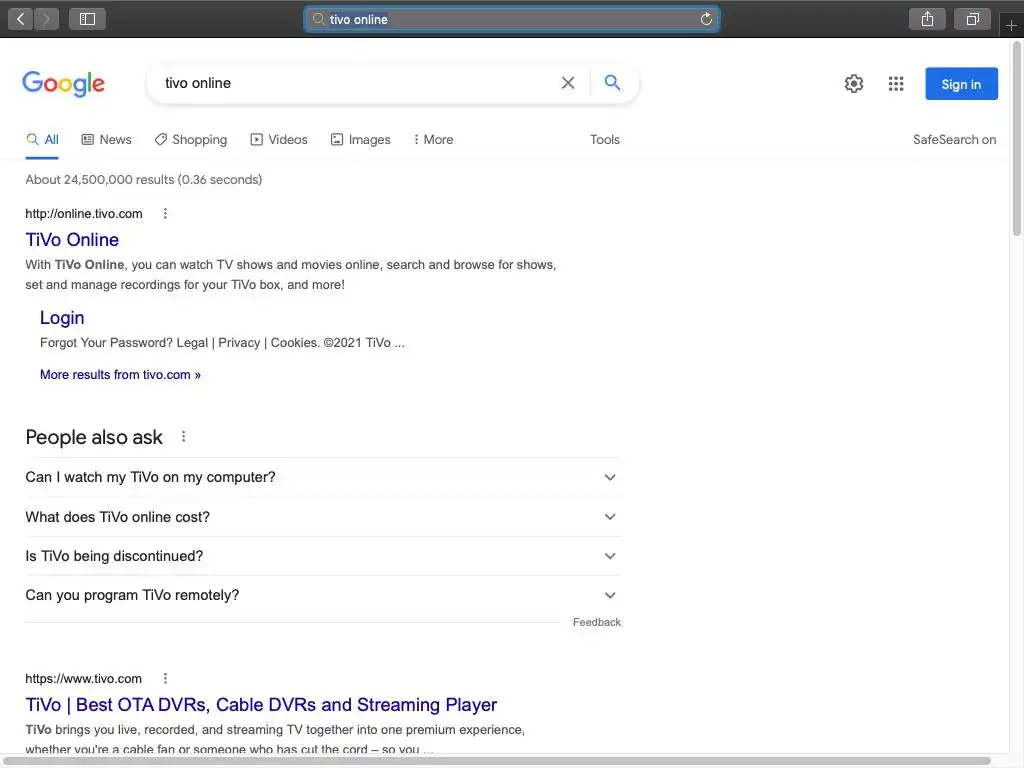
Task: Click the http://online.tivo.com URL text
Action: click(x=84, y=214)
